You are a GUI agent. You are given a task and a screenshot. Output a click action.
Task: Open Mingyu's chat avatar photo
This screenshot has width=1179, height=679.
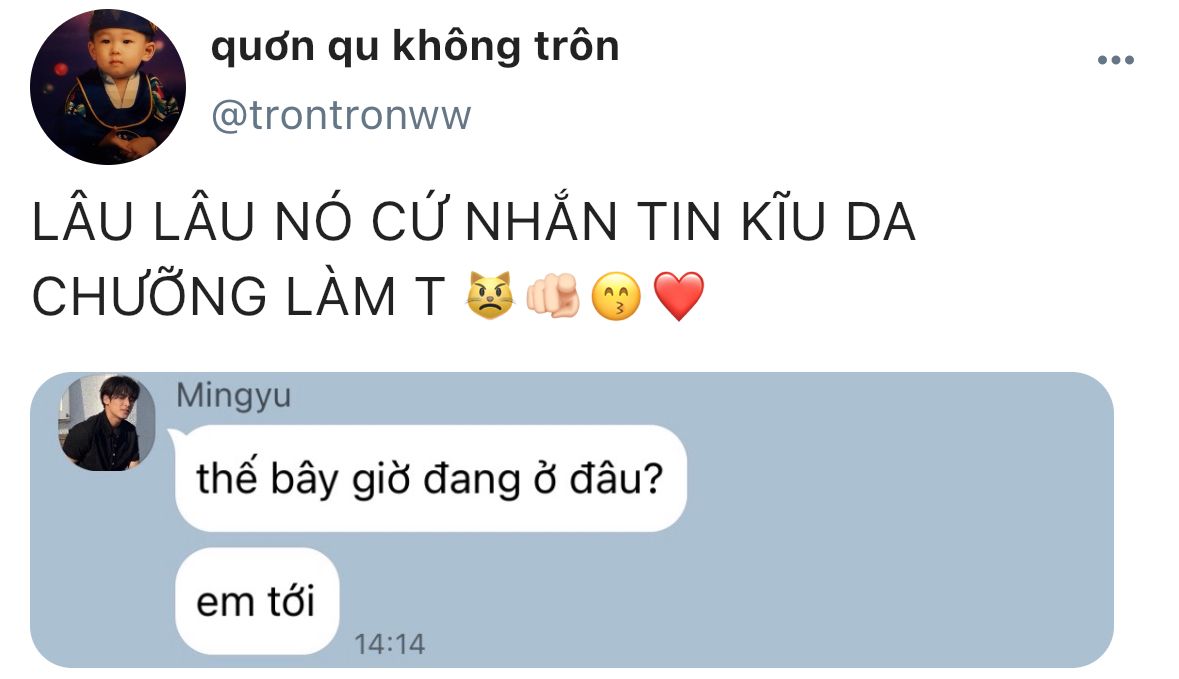pos(107,423)
